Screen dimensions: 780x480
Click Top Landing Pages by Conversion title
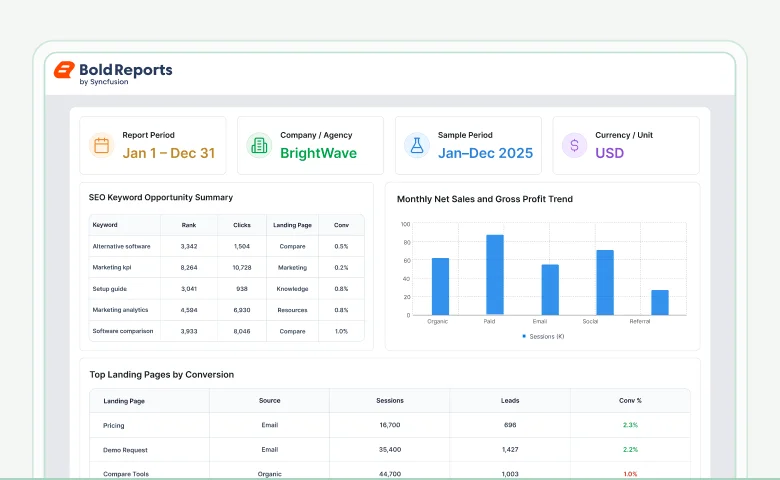coord(162,375)
